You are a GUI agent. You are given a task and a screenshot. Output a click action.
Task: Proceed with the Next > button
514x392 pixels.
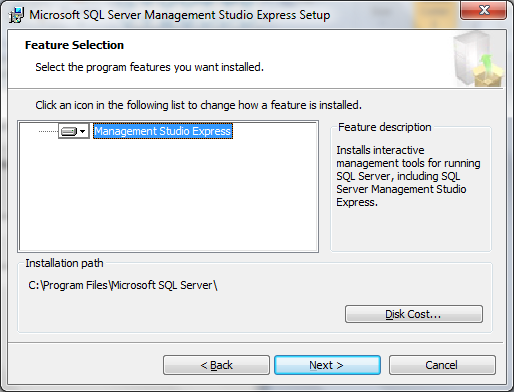coord(327,365)
